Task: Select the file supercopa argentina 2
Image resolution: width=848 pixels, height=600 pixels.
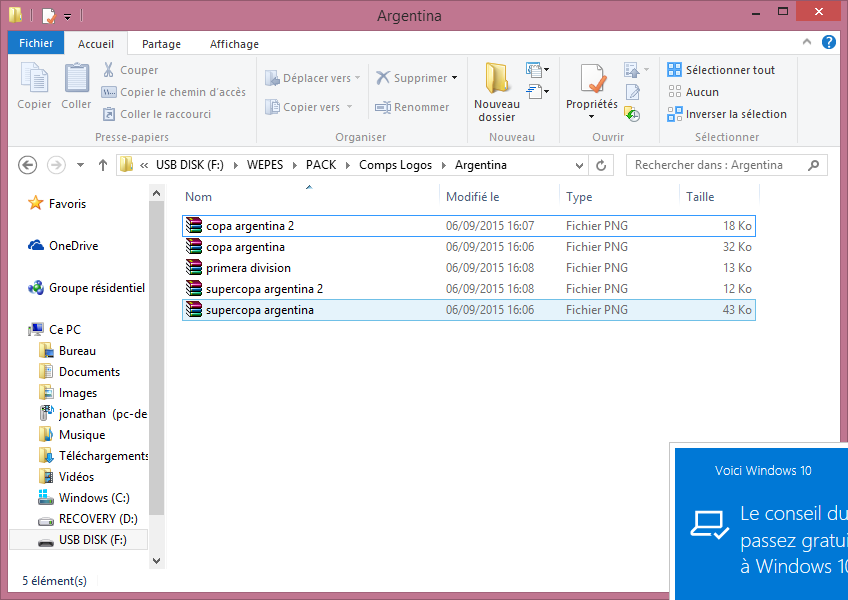Action: tap(469, 289)
